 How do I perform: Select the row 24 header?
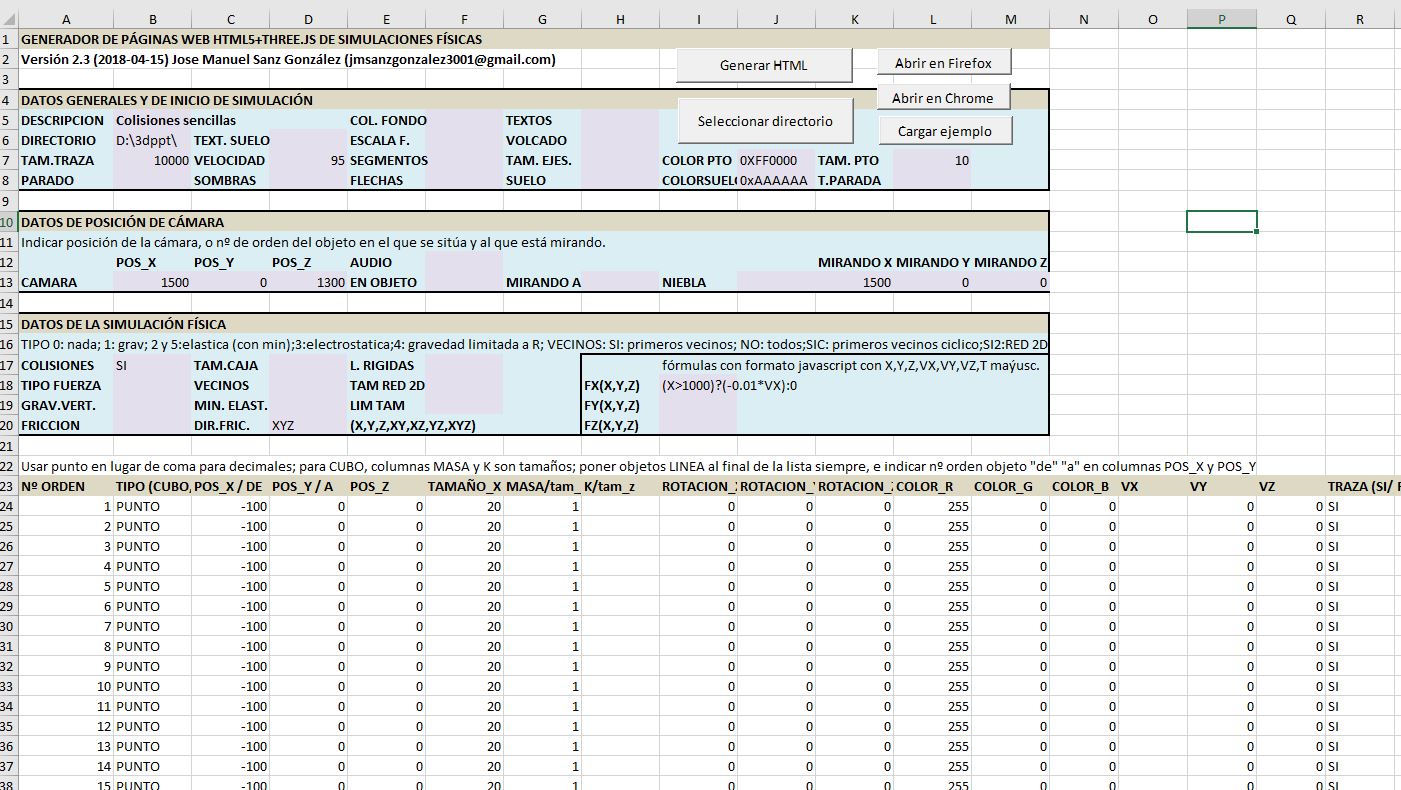pos(8,506)
